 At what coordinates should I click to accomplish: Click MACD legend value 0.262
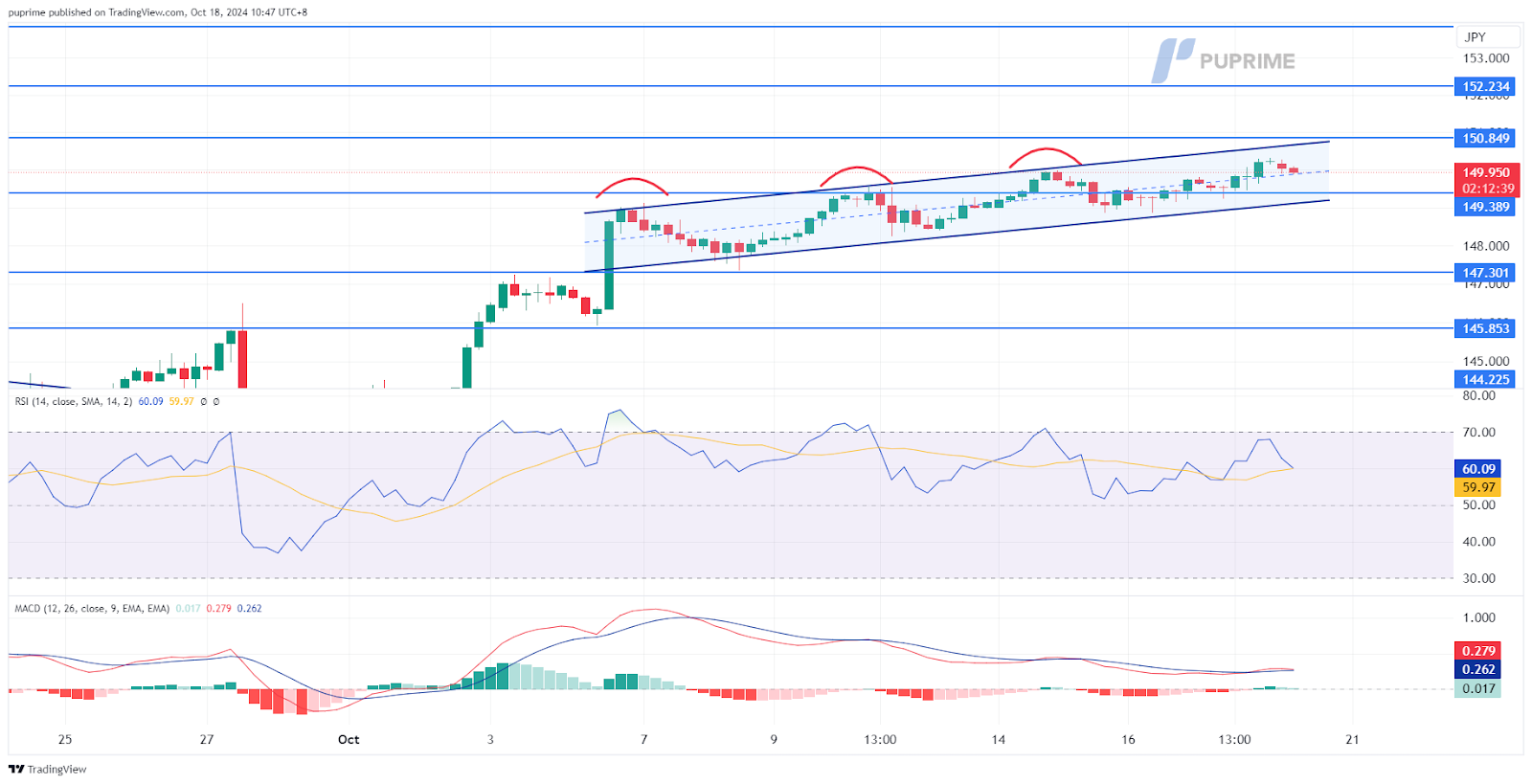tap(249, 608)
